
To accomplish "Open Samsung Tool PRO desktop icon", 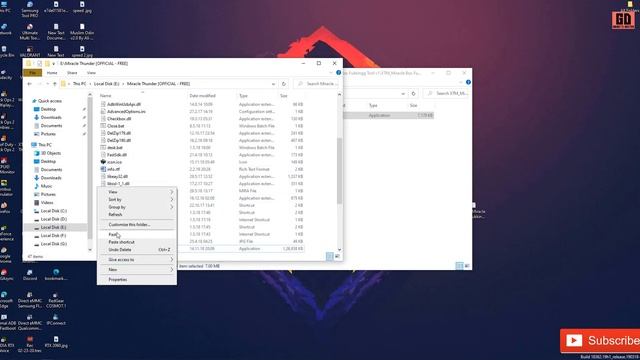I will click(x=30, y=9).
